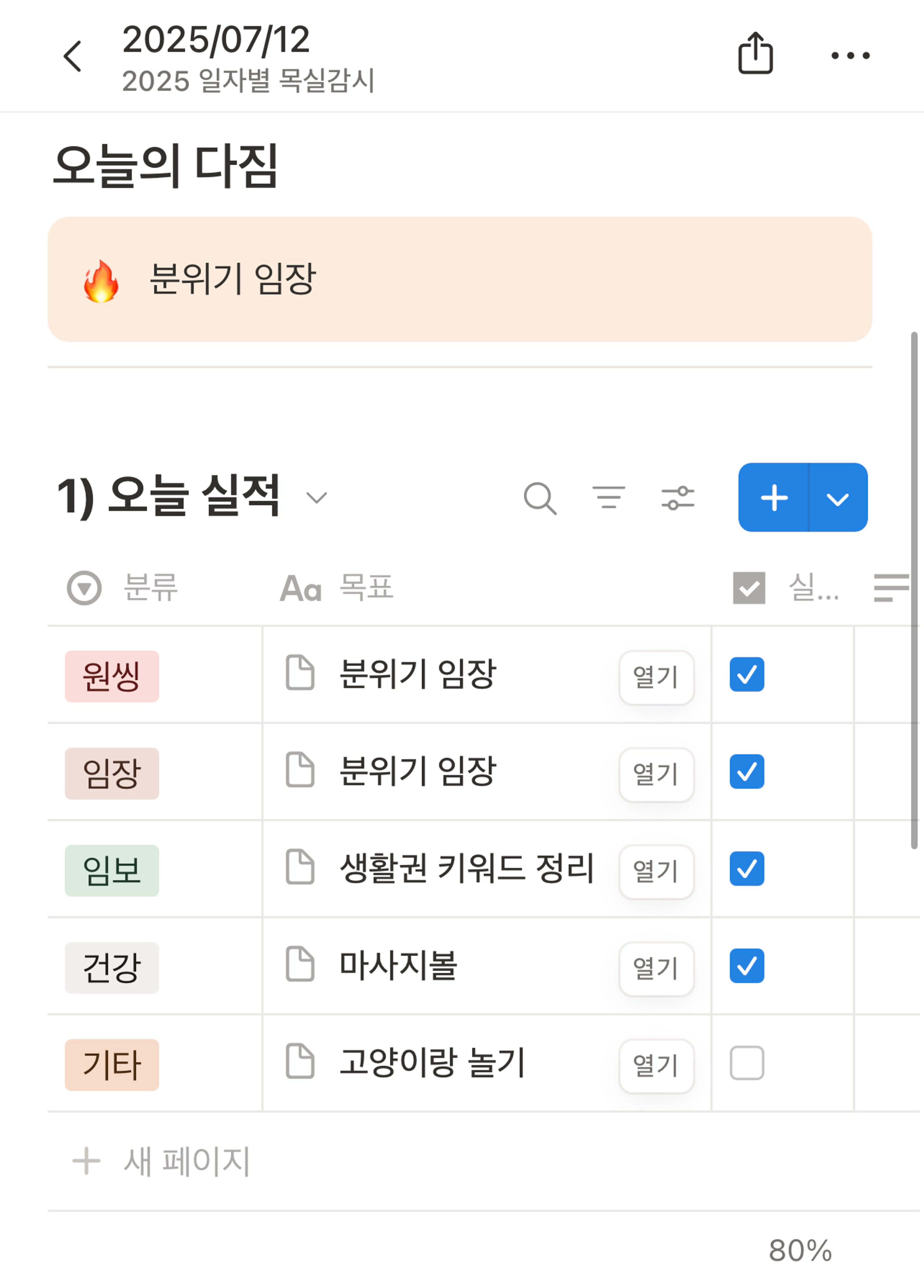Click 열기 button for 마사지볼
924x1288 pixels.
[x=656, y=968]
